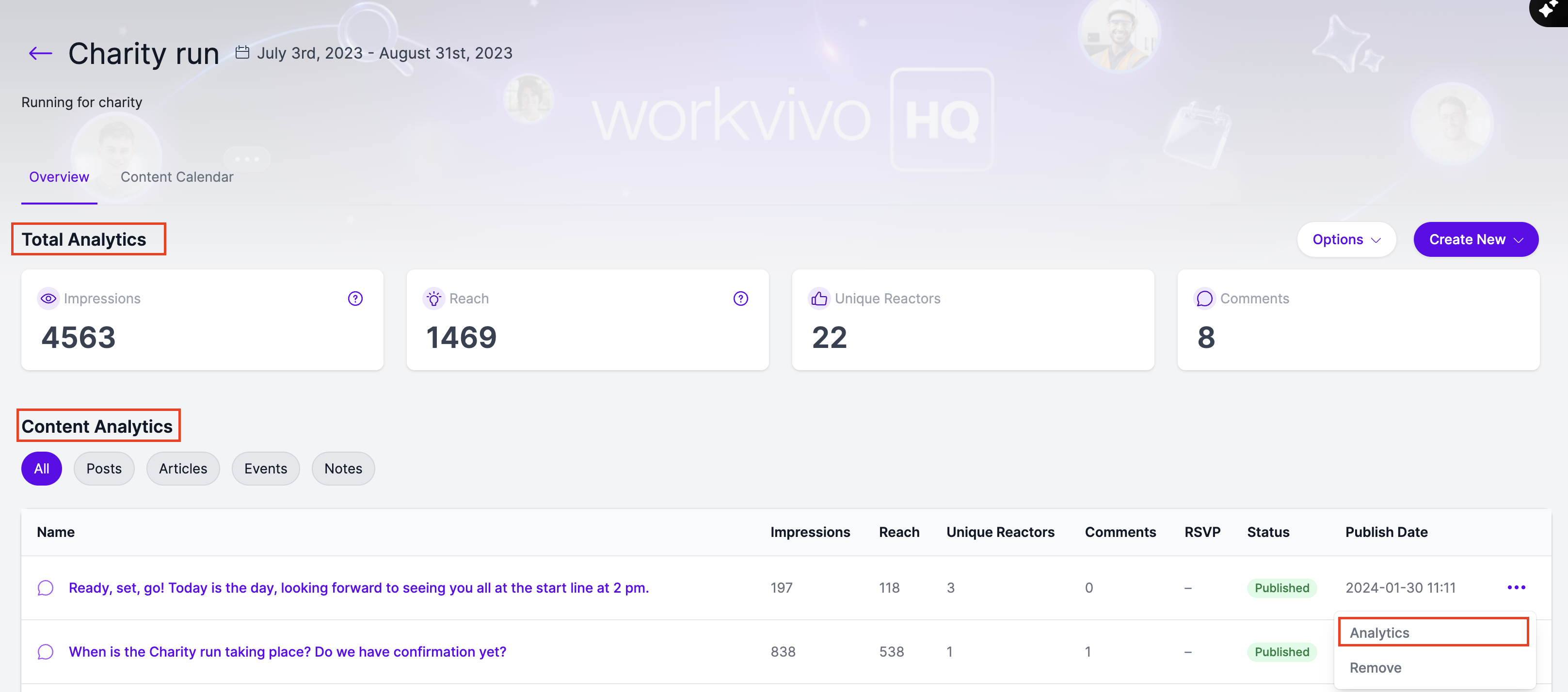
Task: Click the lightbulb icon on the Reach card
Action: (x=433, y=298)
